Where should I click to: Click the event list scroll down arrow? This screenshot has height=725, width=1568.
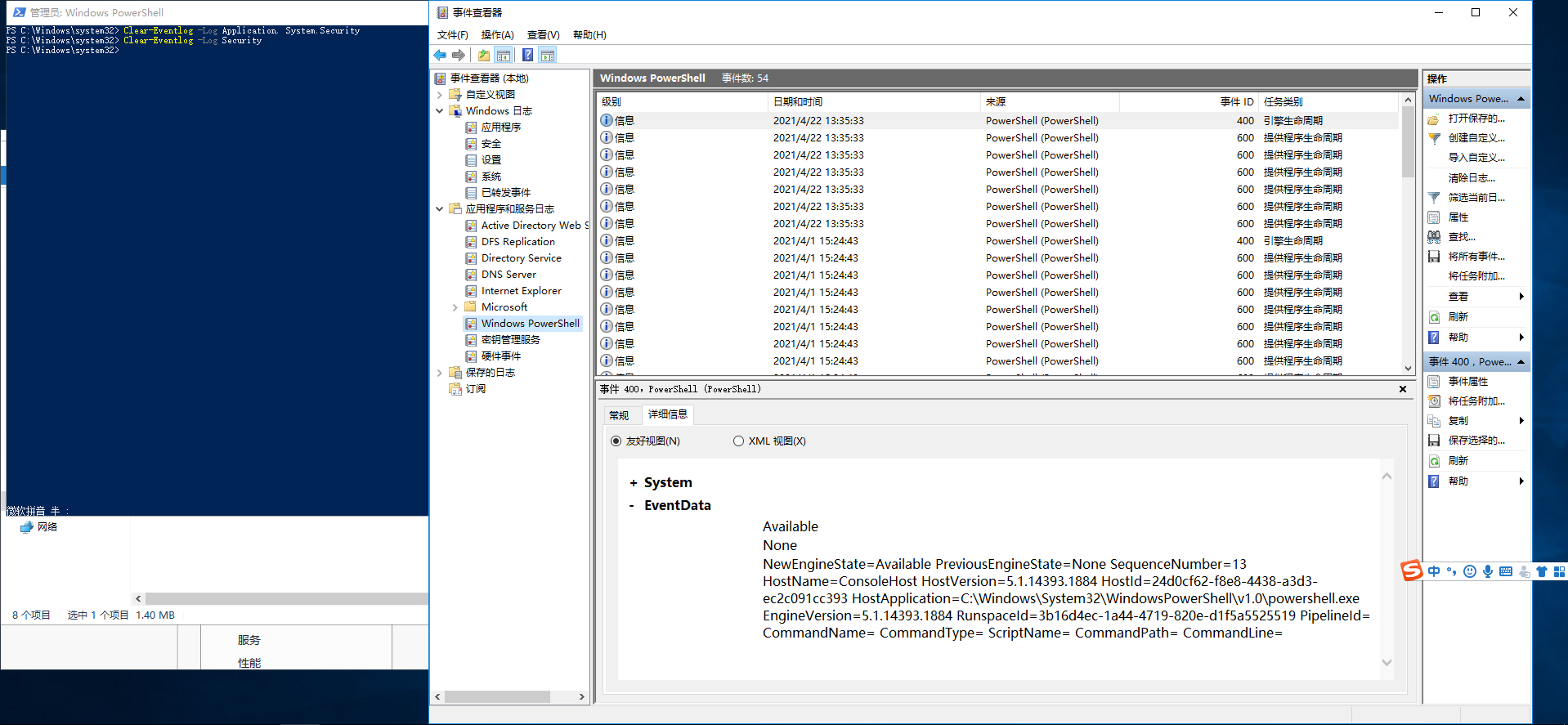1408,369
